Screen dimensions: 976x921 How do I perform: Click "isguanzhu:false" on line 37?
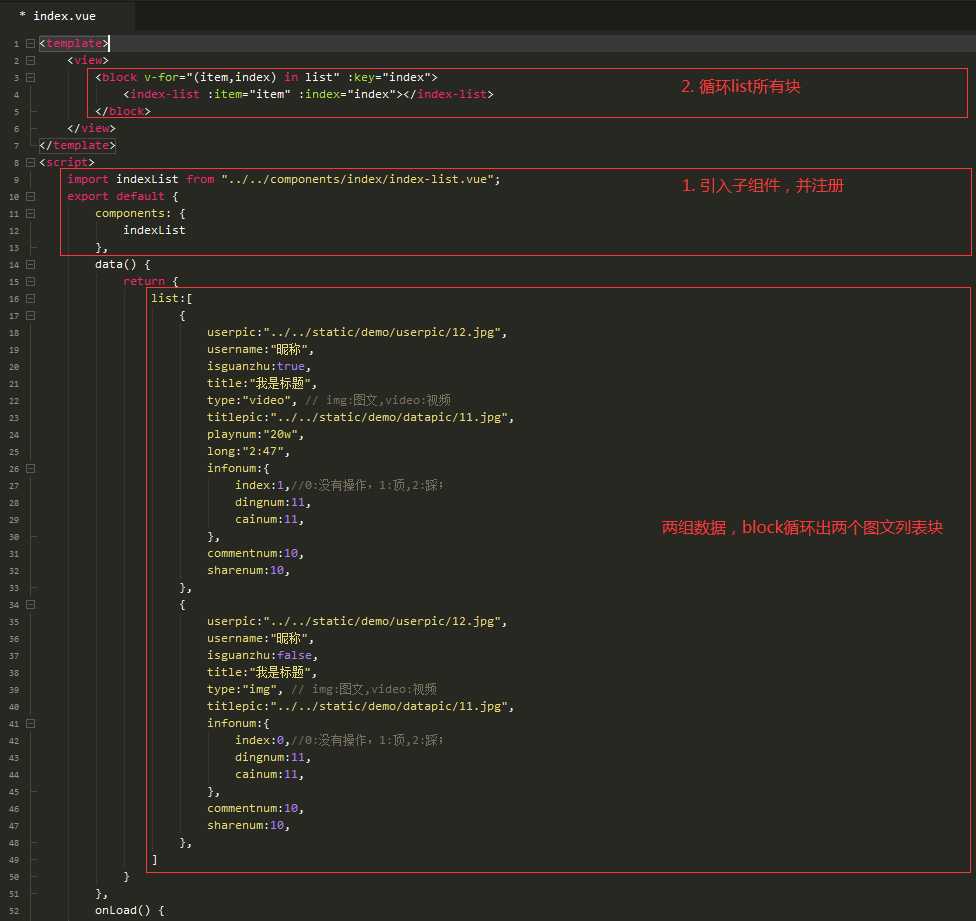262,655
